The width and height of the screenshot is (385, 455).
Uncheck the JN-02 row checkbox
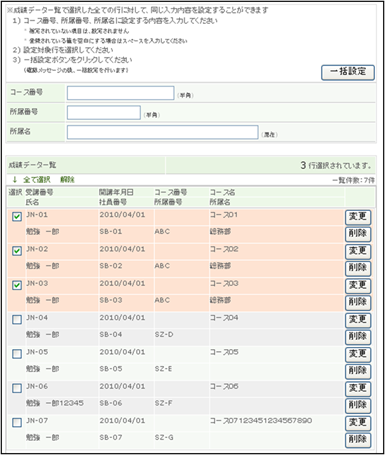[x=17, y=251]
